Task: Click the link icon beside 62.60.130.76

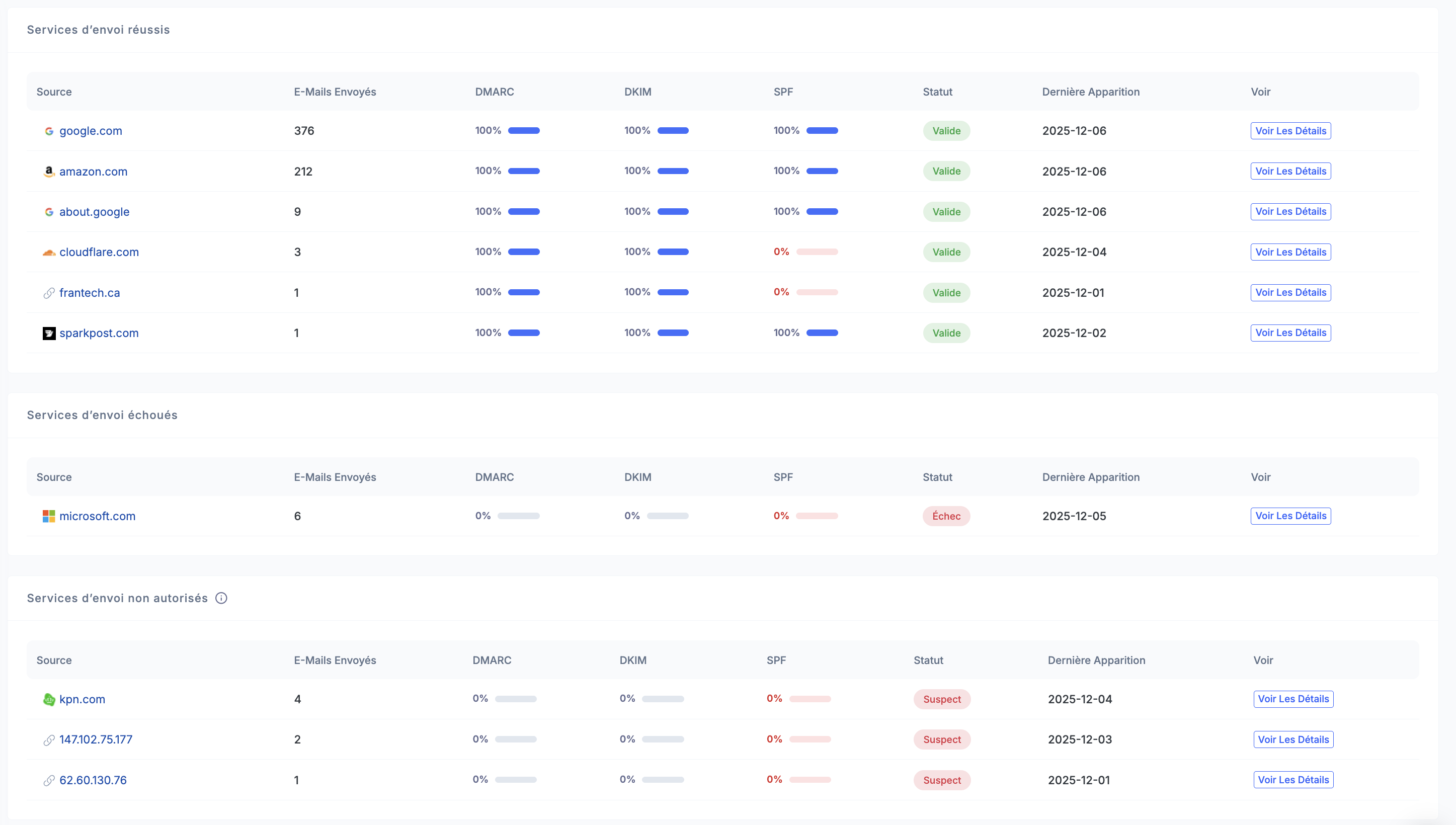Action: pyautogui.click(x=49, y=780)
